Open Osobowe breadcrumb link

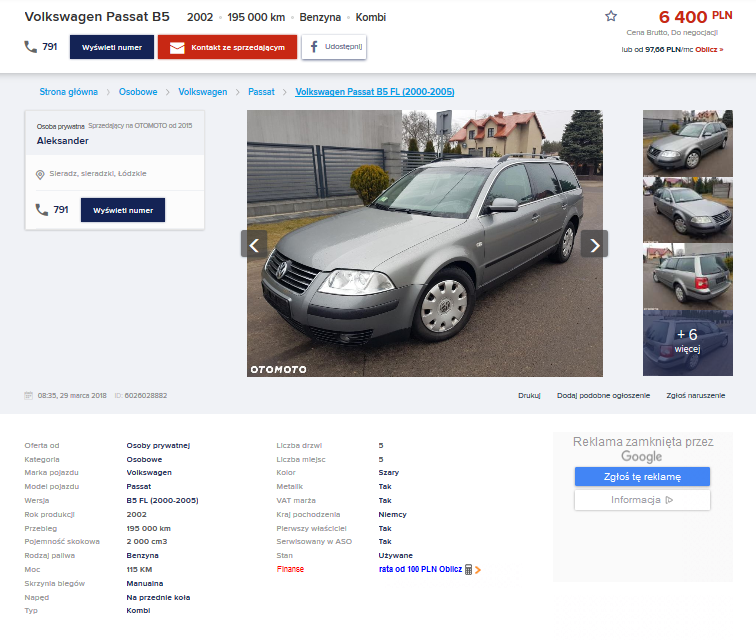coord(138,92)
